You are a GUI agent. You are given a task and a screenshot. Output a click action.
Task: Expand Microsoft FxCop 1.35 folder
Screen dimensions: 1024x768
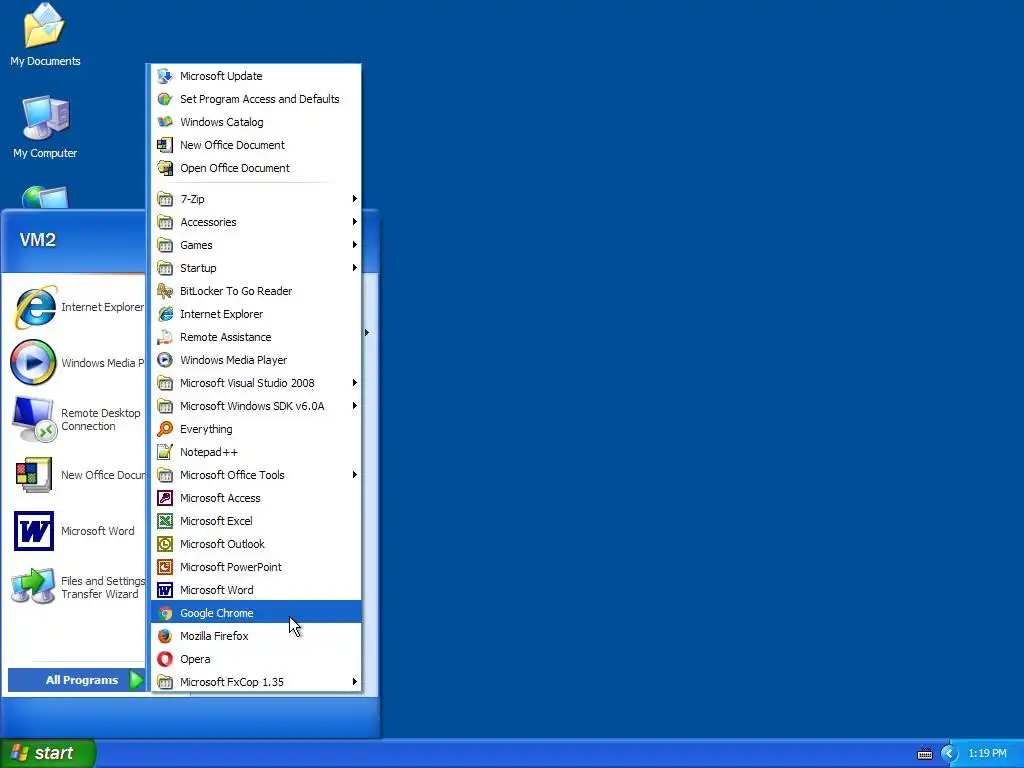pyautogui.click(x=256, y=681)
